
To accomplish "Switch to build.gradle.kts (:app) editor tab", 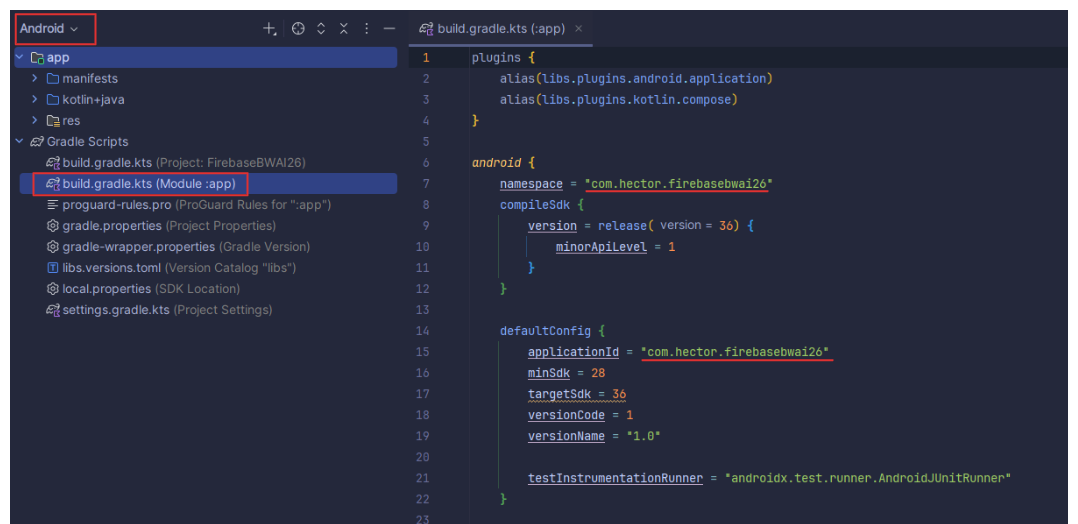I will (500, 29).
